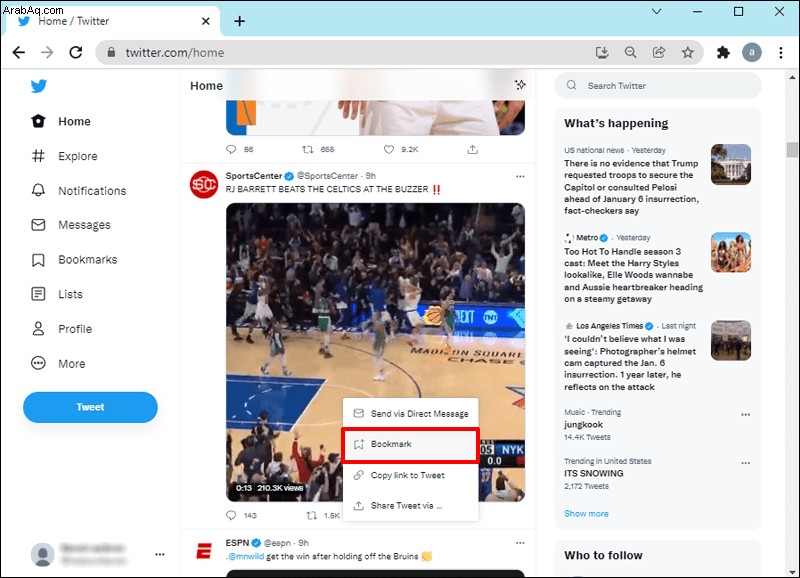Click the Search Twitter field

pyautogui.click(x=658, y=86)
